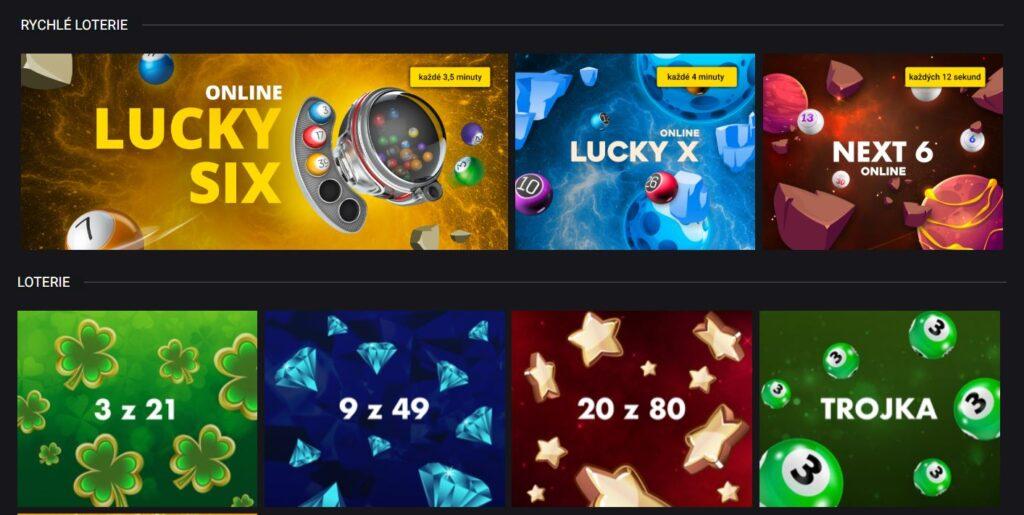The height and width of the screenshot is (515, 1024).
Task: Click the white number 13 ball in Next 6
Action: [808, 120]
